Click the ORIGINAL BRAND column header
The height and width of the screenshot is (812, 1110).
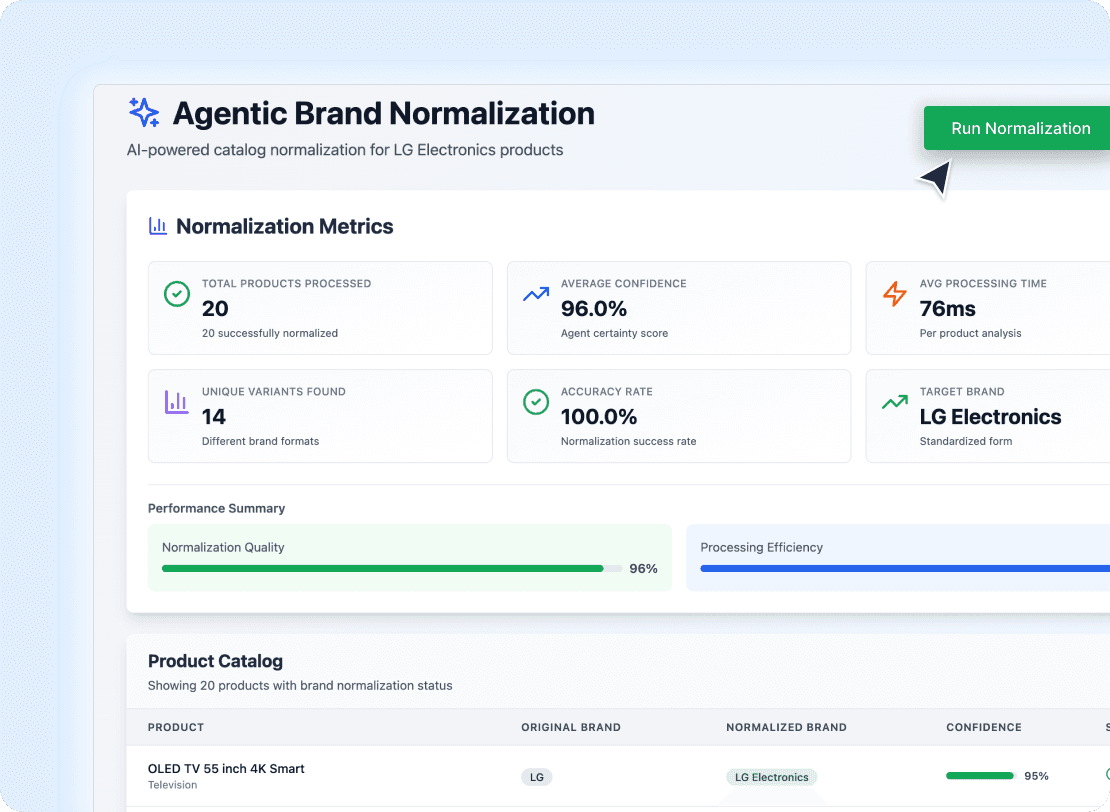pos(571,727)
